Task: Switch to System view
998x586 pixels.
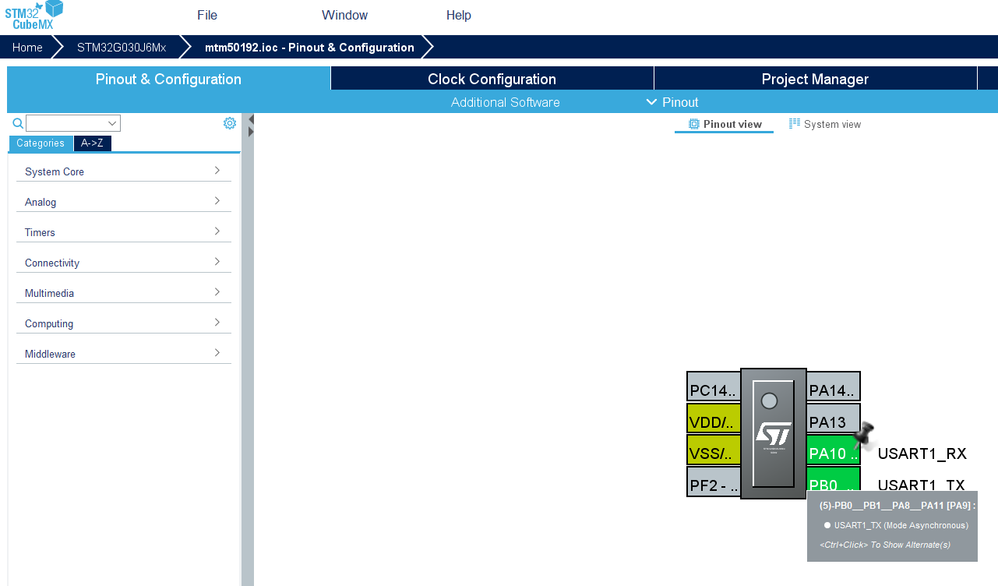Action: pos(825,124)
